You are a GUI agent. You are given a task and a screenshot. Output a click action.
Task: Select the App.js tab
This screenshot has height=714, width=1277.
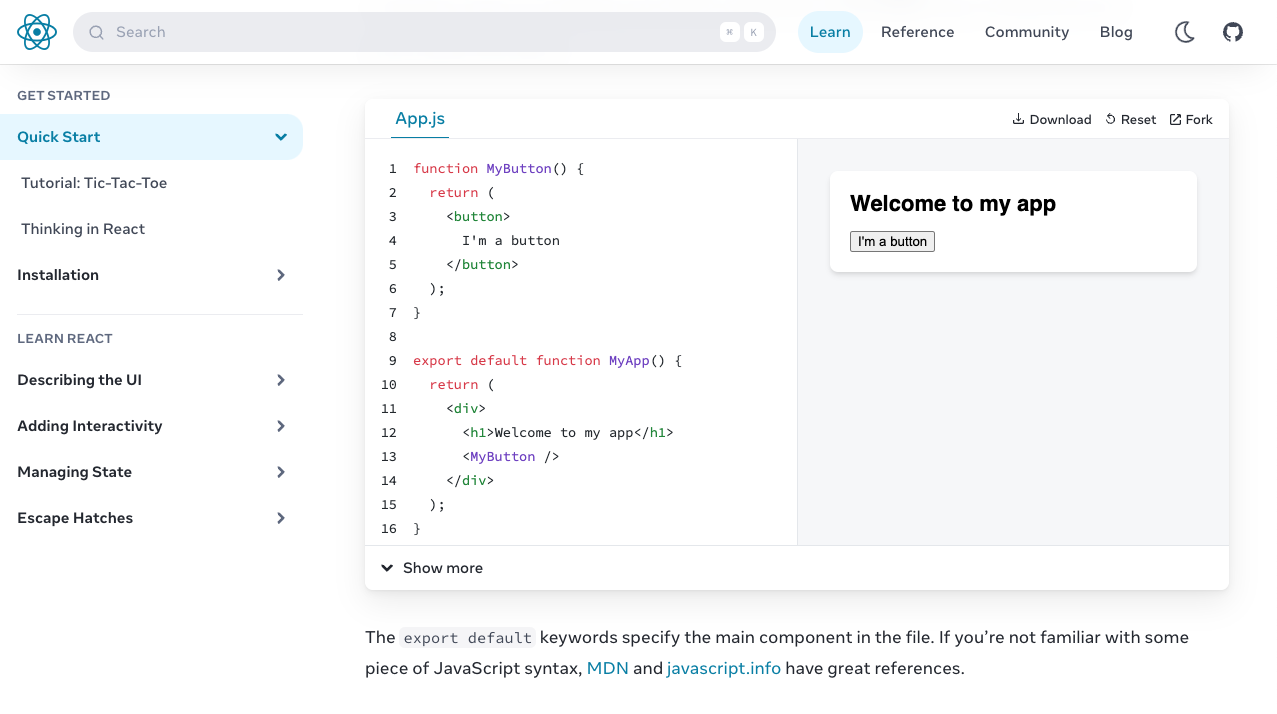419,118
